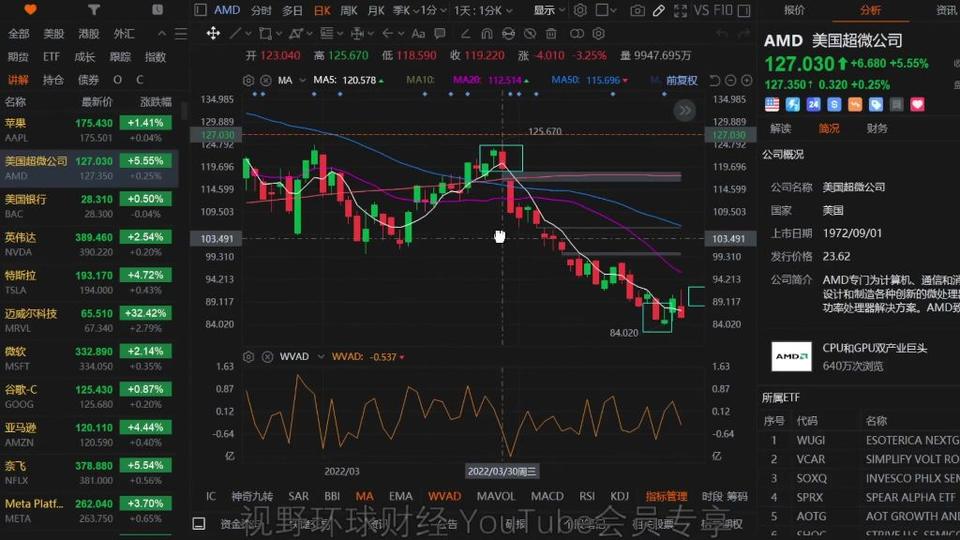Open the 报价 tab in the right panel
This screenshot has width=960, height=540.
(795, 10)
